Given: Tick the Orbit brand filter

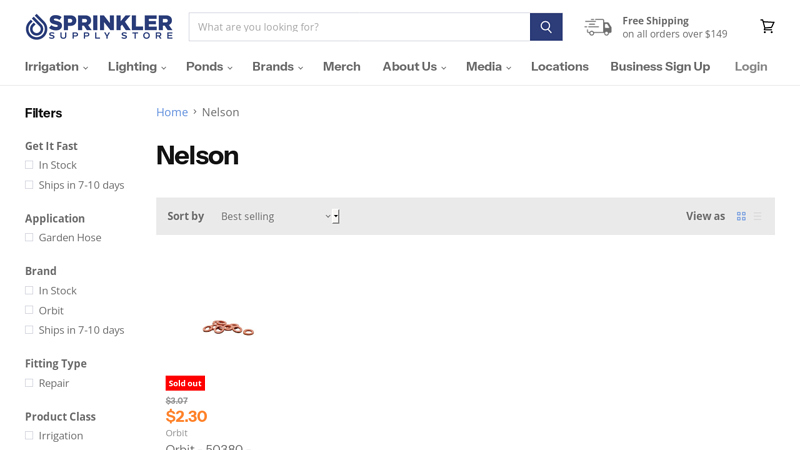Looking at the screenshot, I should pyautogui.click(x=29, y=310).
